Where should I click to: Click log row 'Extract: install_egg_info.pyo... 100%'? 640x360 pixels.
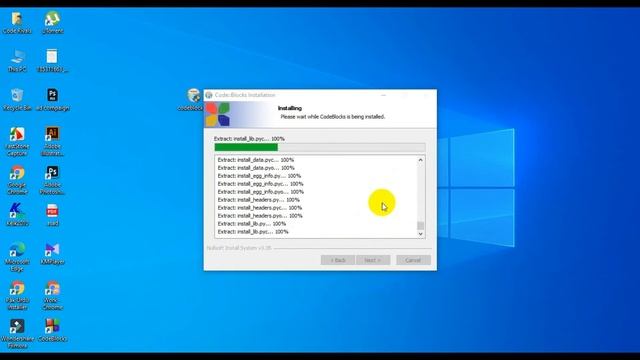260,192
